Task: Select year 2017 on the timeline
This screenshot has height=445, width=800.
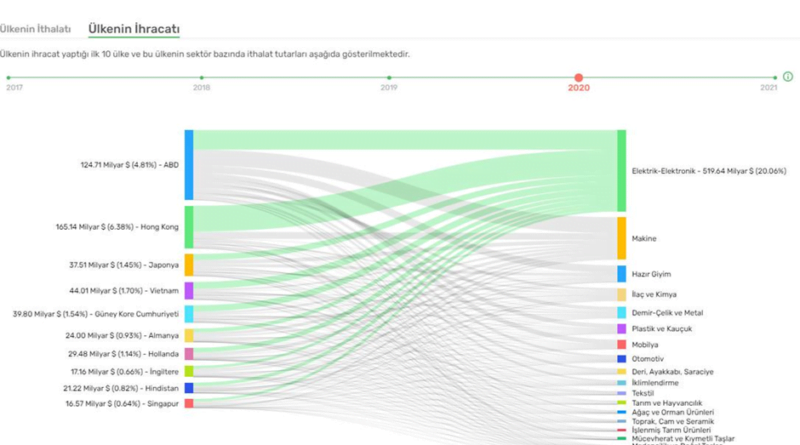Action: 8,77
